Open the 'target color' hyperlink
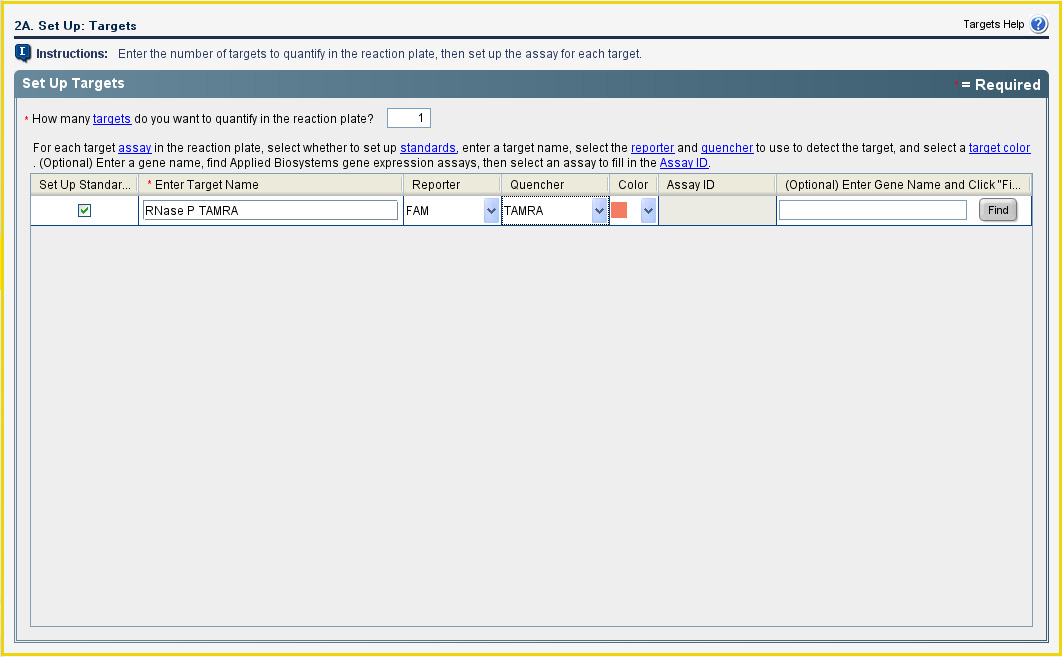 click(x=999, y=148)
